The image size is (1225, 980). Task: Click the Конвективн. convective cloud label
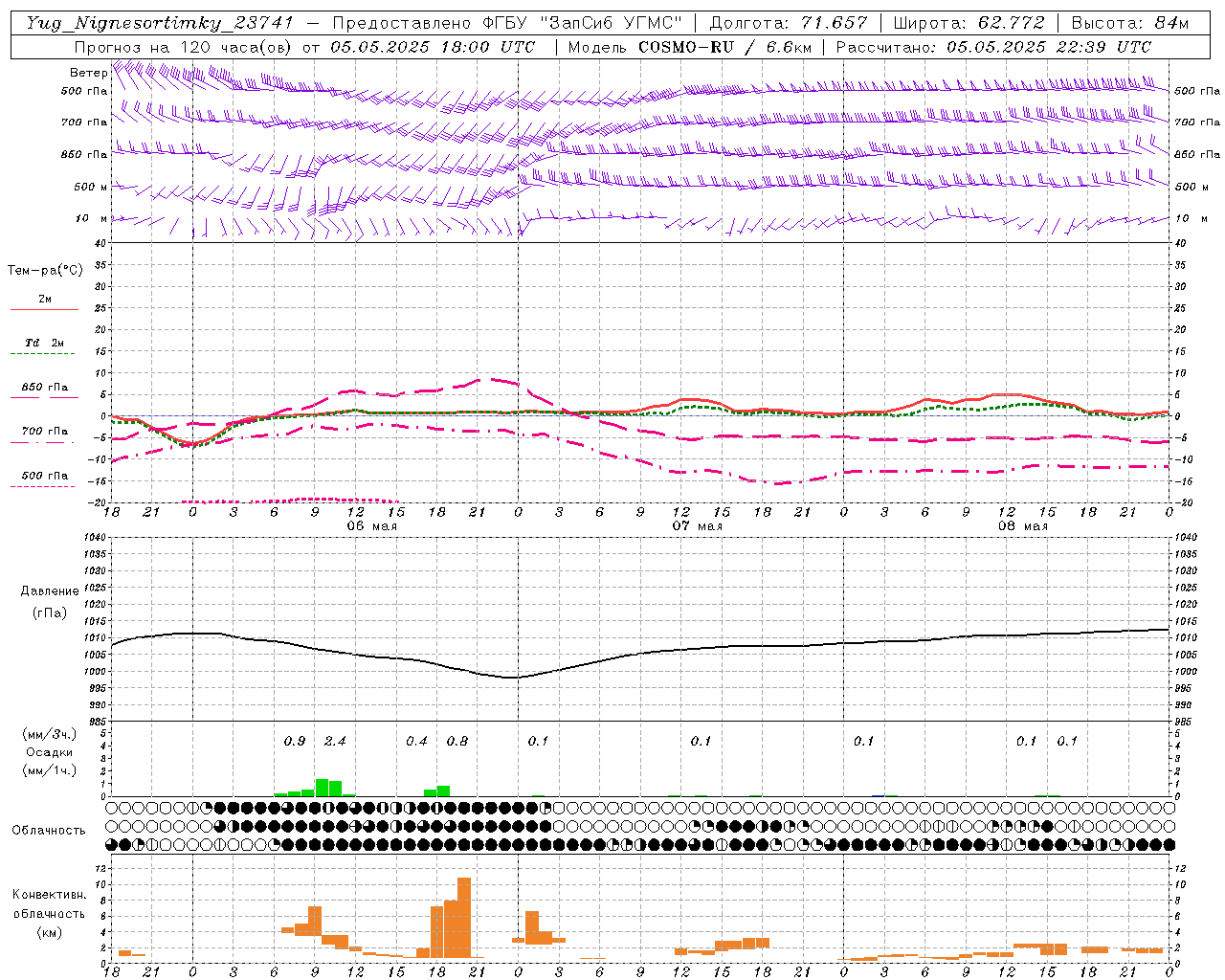tap(49, 895)
